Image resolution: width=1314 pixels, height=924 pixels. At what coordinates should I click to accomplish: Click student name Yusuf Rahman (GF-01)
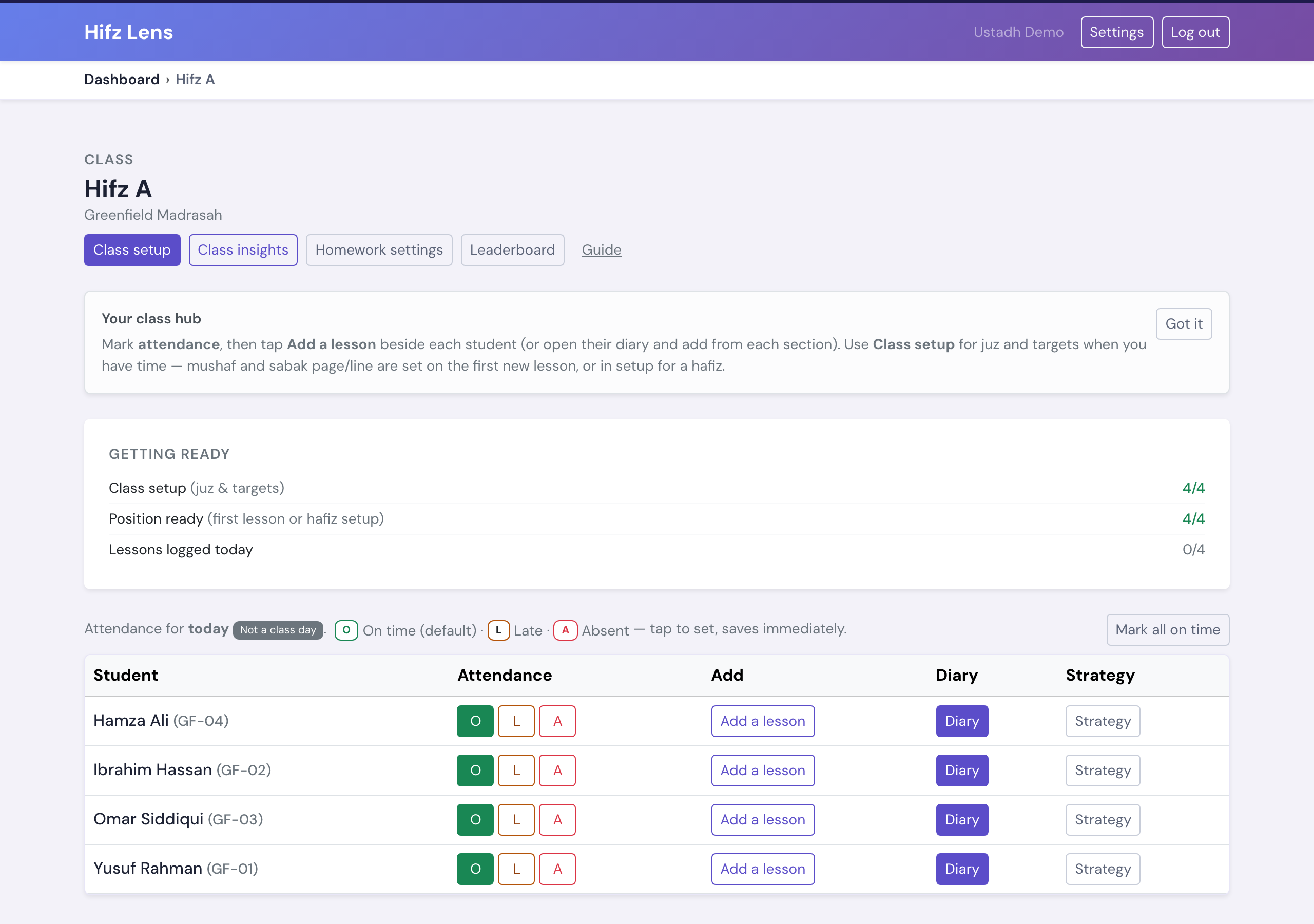pos(176,869)
